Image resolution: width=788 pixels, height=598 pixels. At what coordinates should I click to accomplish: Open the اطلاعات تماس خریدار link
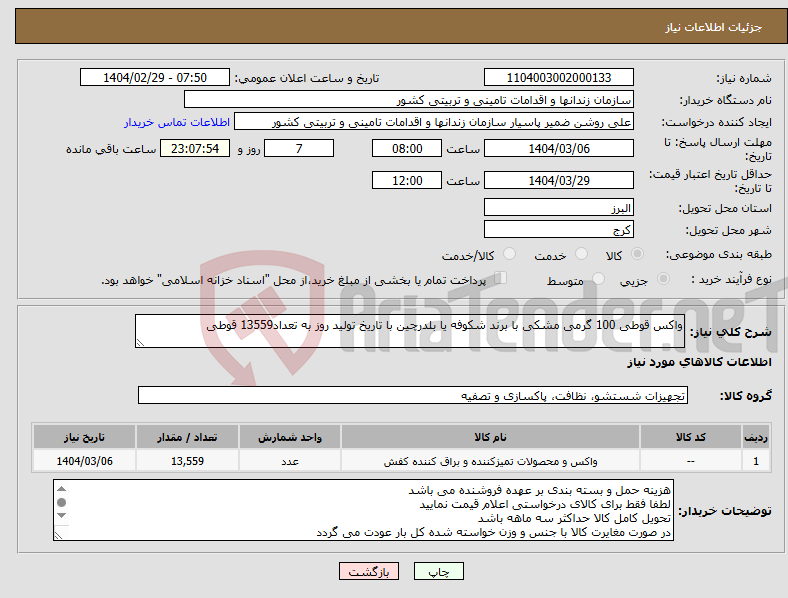177,122
